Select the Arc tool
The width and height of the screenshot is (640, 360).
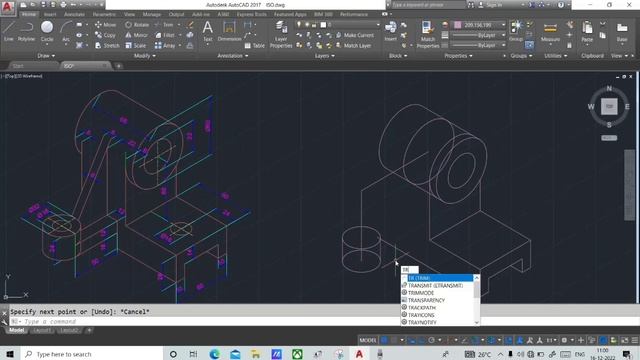tap(66, 31)
